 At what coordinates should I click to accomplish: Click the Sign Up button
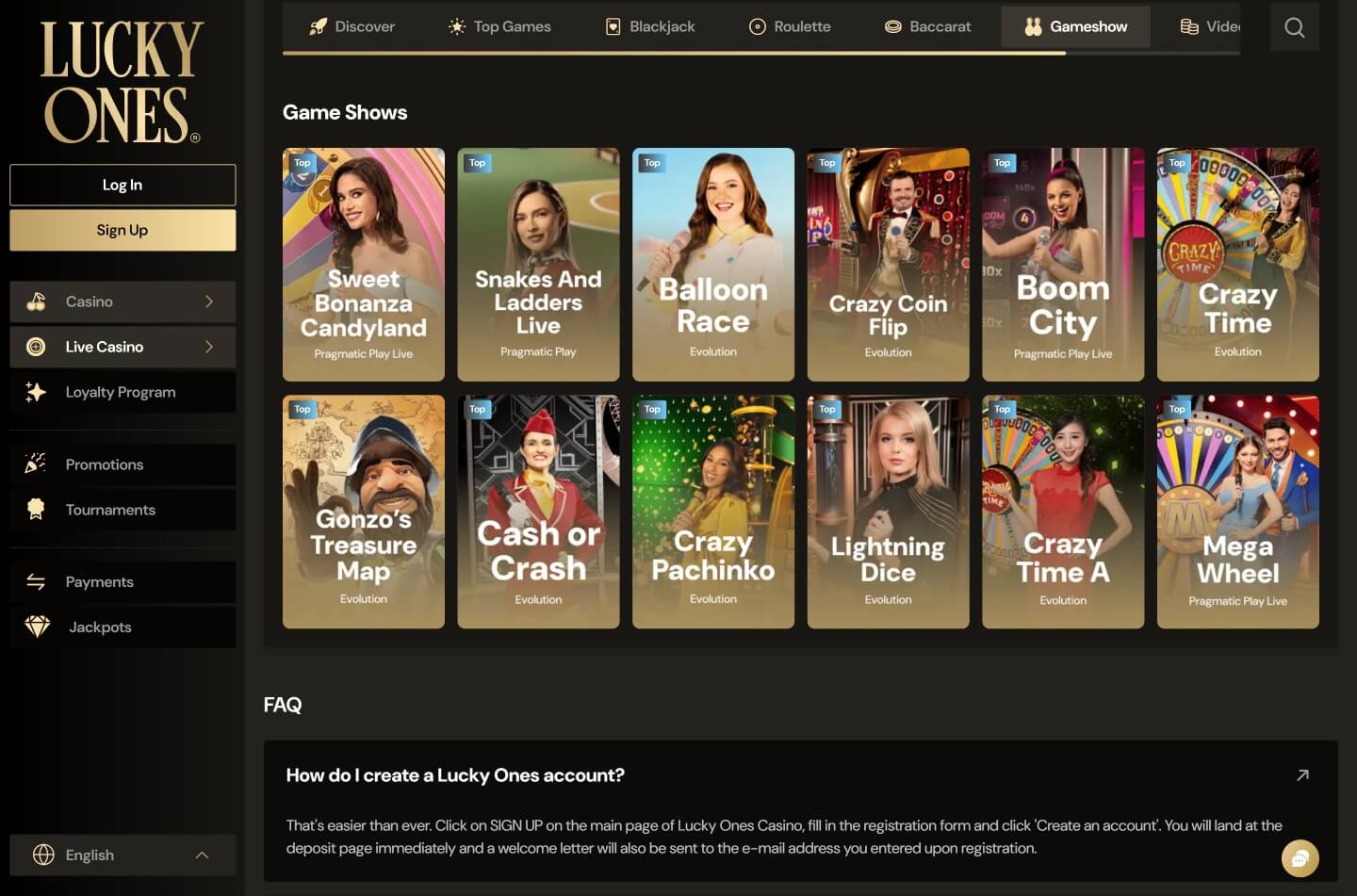[x=122, y=230]
